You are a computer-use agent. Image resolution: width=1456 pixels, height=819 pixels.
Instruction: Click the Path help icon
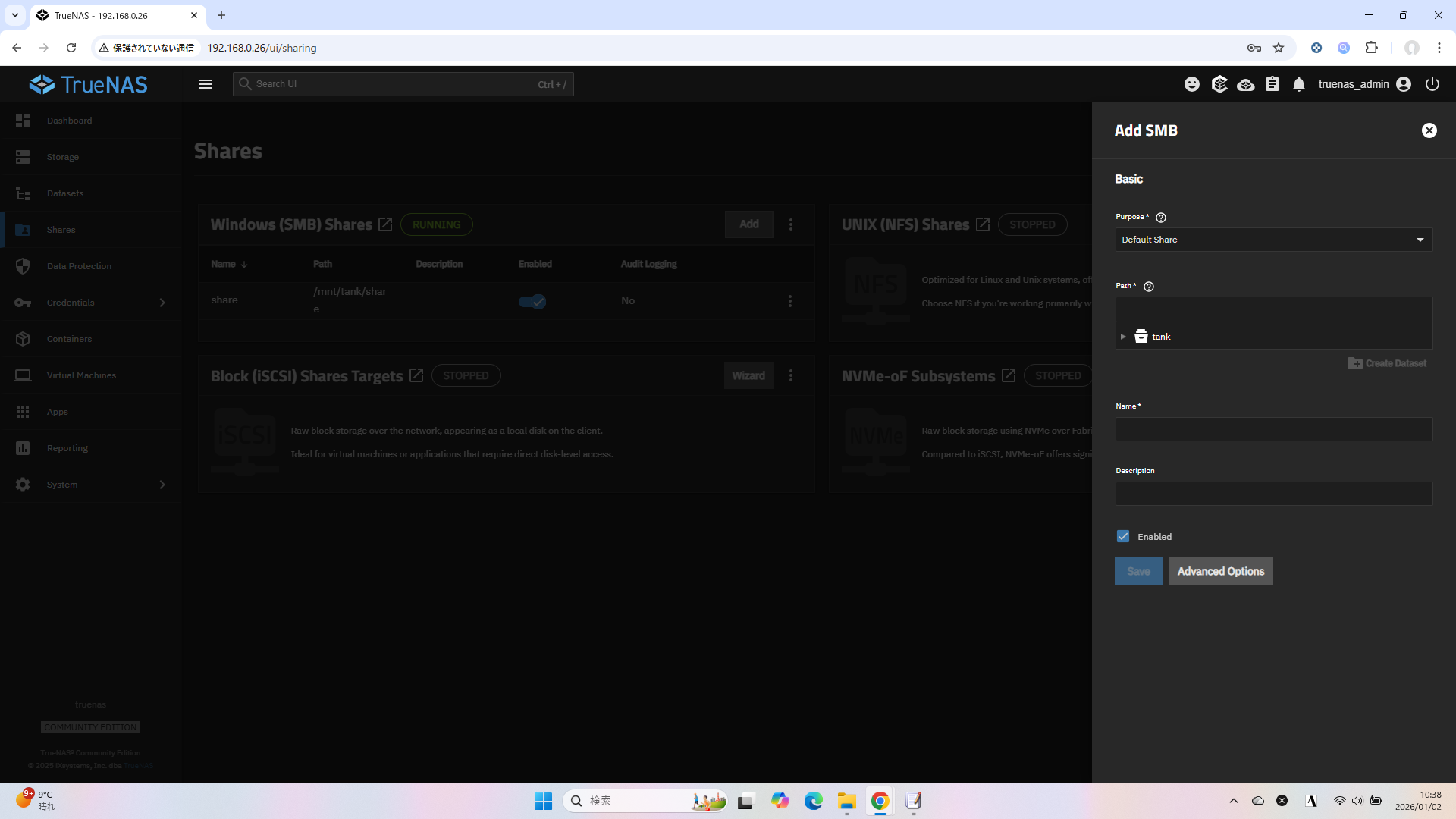(x=1148, y=287)
